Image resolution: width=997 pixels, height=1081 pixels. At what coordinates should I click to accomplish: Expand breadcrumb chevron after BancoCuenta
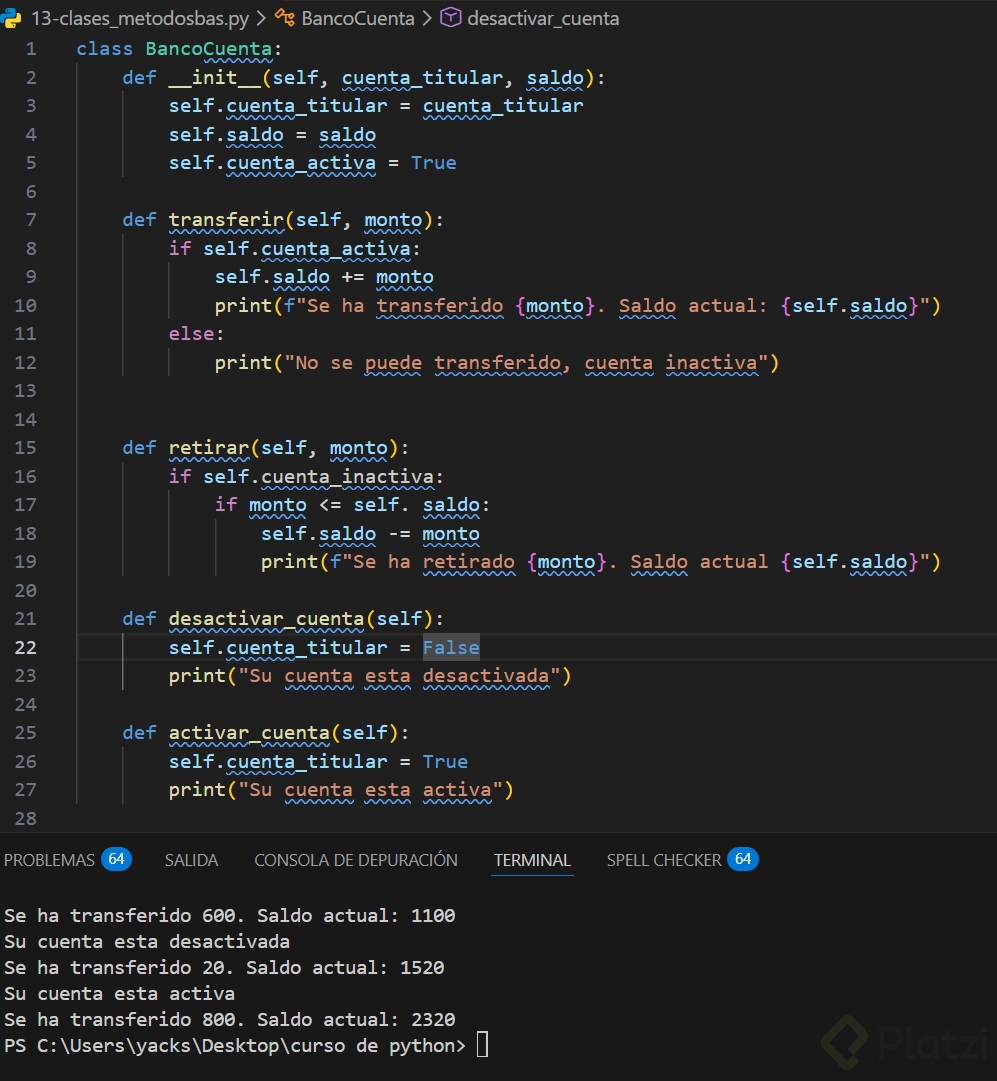point(427,19)
